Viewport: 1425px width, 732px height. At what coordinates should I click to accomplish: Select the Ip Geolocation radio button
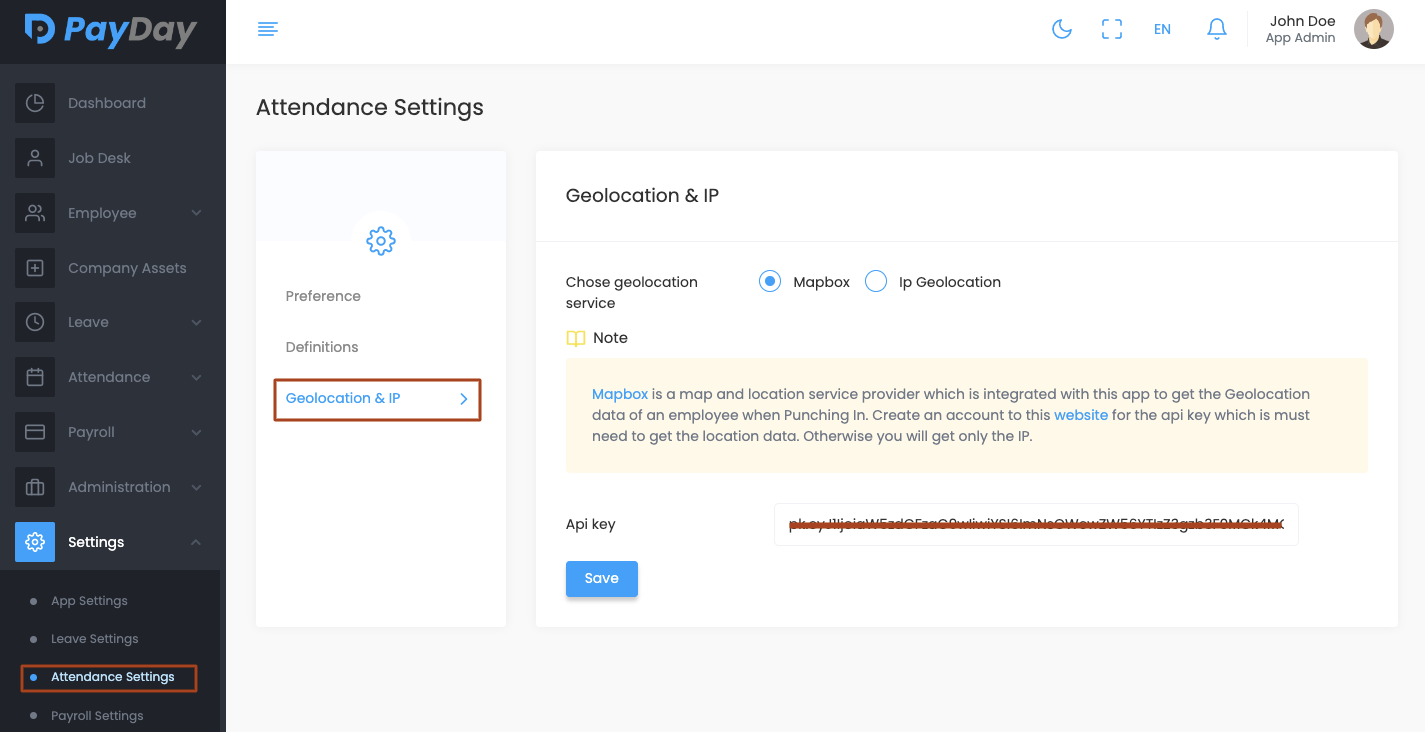click(876, 282)
